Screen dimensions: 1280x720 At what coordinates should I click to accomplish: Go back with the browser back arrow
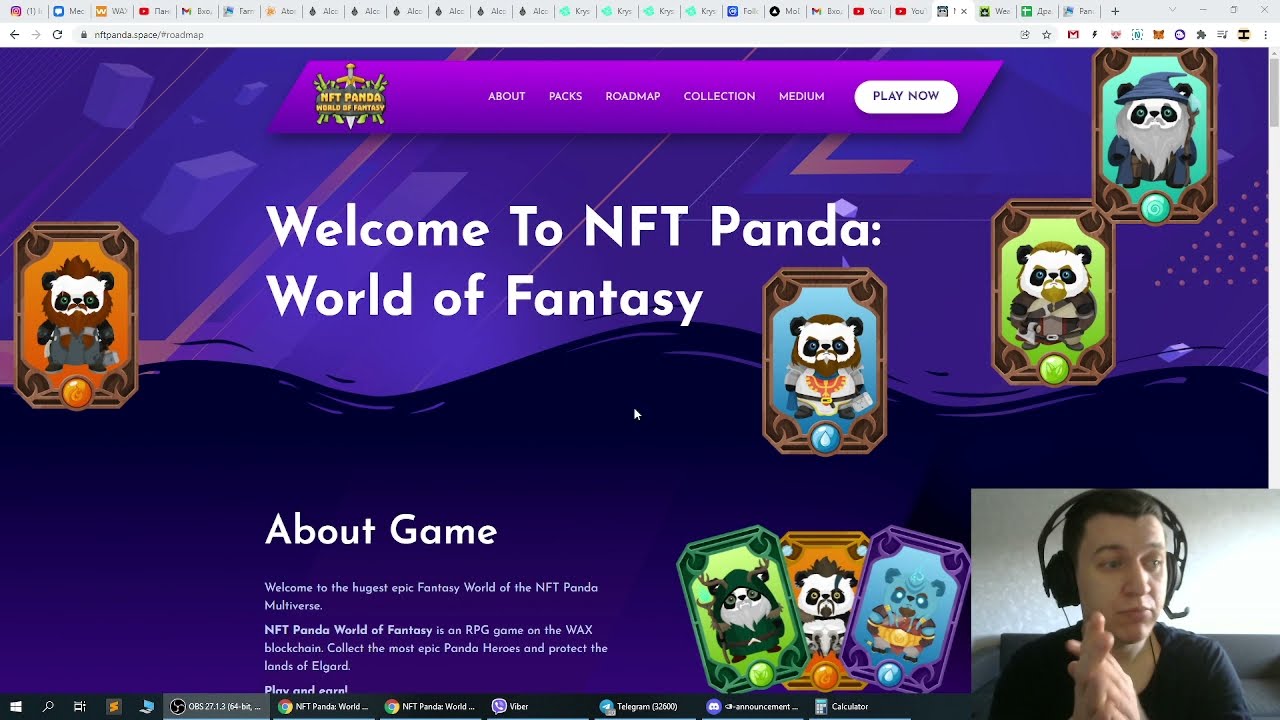click(14, 34)
